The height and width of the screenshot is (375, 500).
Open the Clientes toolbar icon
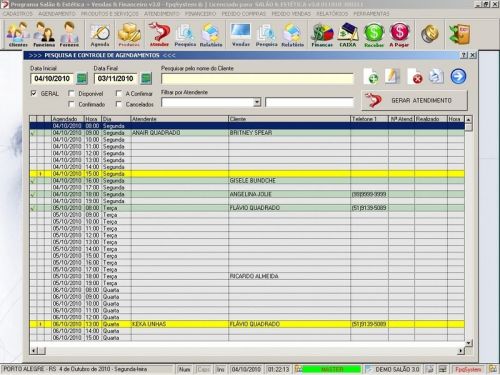(x=18, y=34)
